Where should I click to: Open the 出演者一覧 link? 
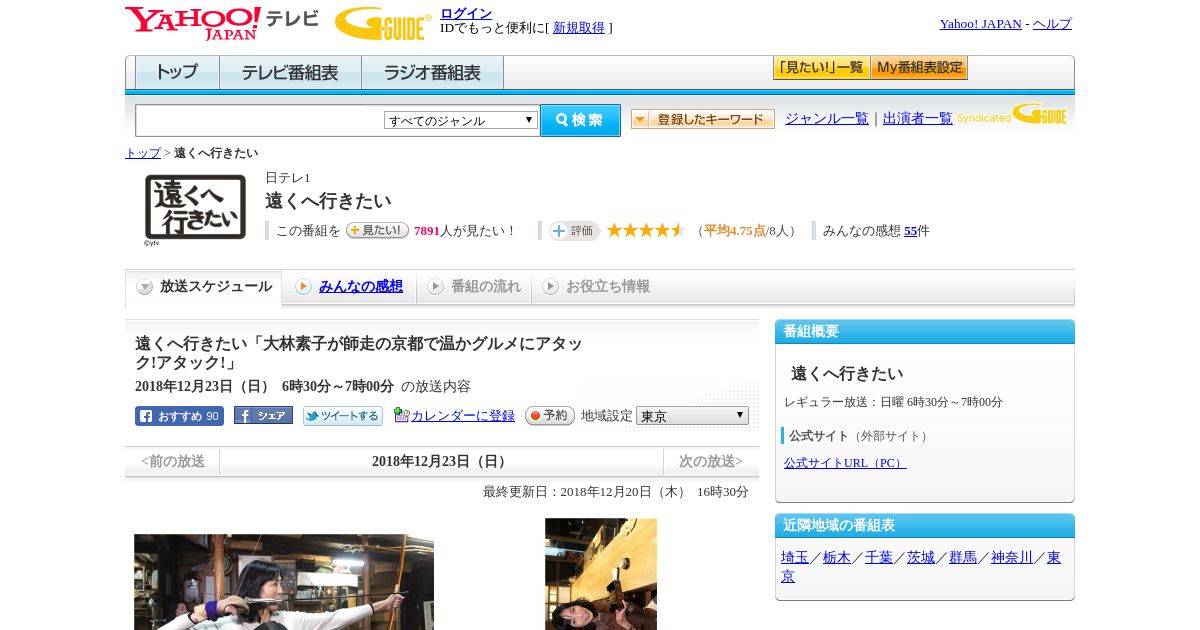(x=918, y=118)
